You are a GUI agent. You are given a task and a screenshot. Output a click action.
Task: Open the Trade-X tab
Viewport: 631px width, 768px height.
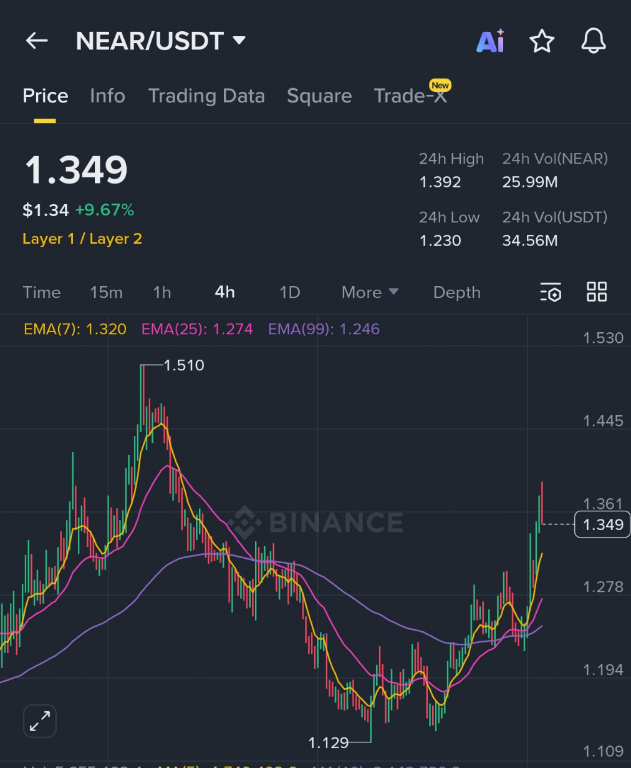click(411, 95)
